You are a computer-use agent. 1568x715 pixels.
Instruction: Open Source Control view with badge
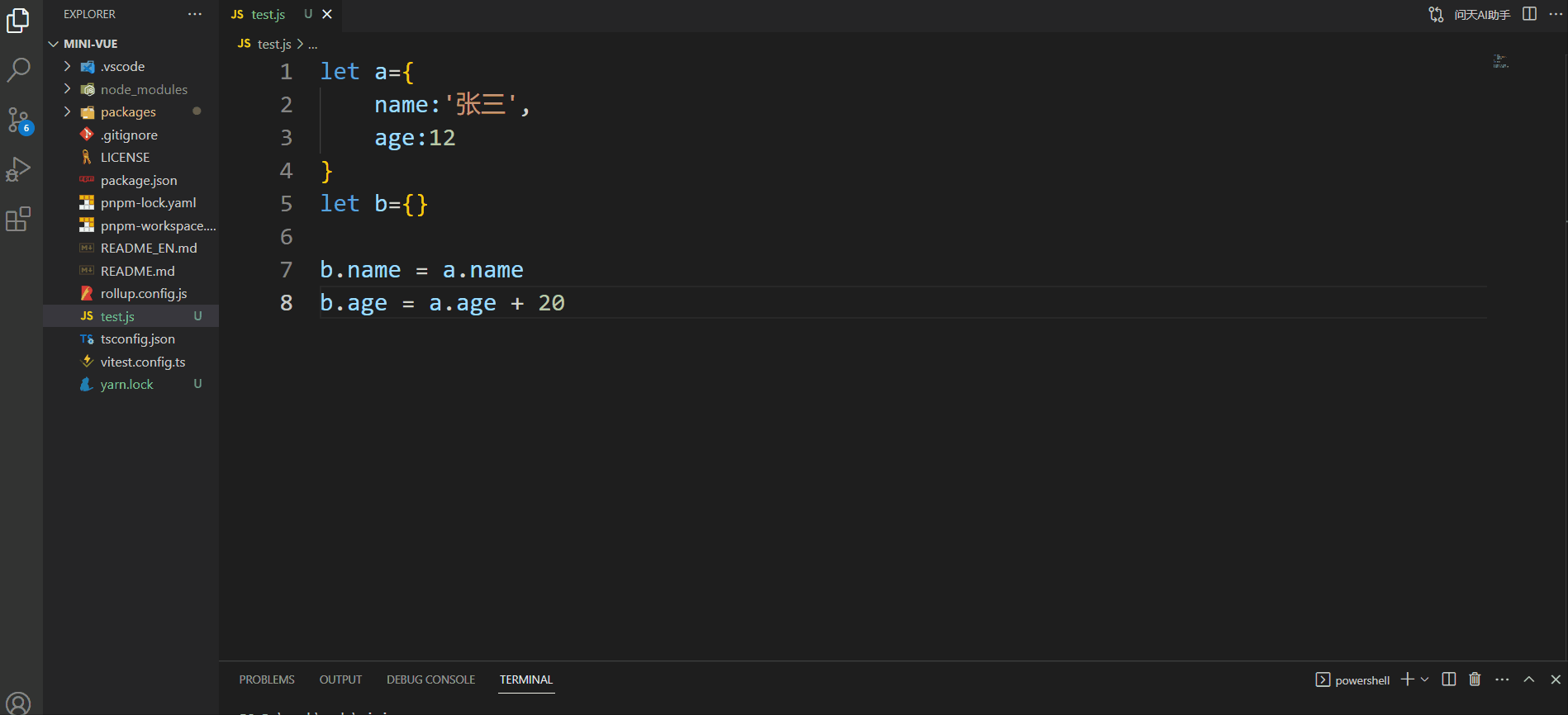pyautogui.click(x=19, y=121)
